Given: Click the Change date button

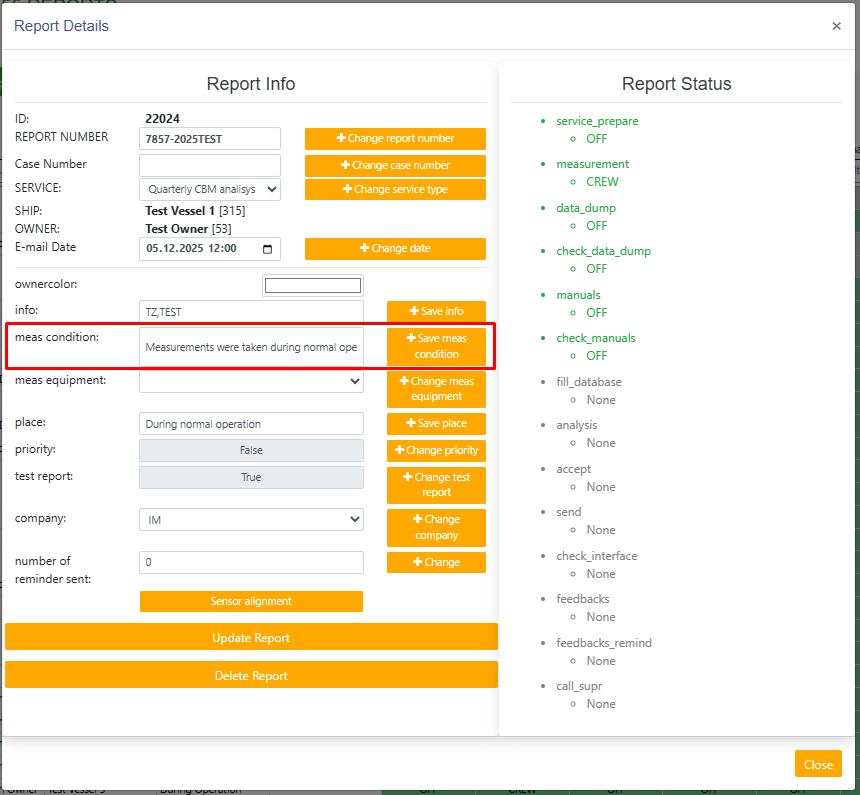Looking at the screenshot, I should coord(395,249).
